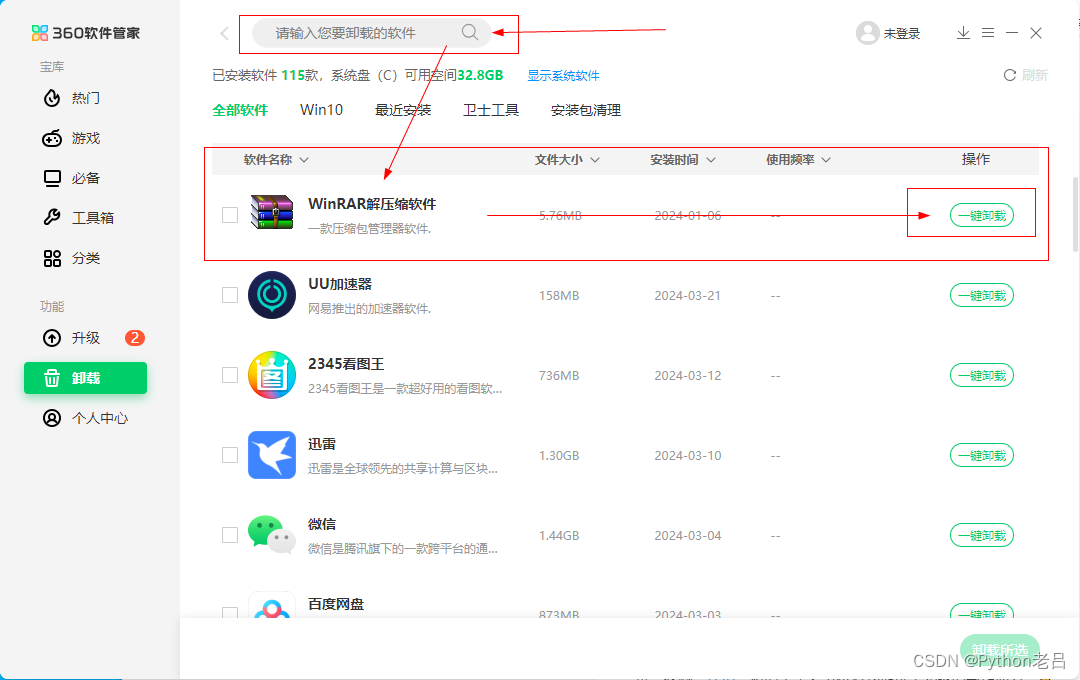Click 一键卸载 for UU加速器

click(982, 295)
